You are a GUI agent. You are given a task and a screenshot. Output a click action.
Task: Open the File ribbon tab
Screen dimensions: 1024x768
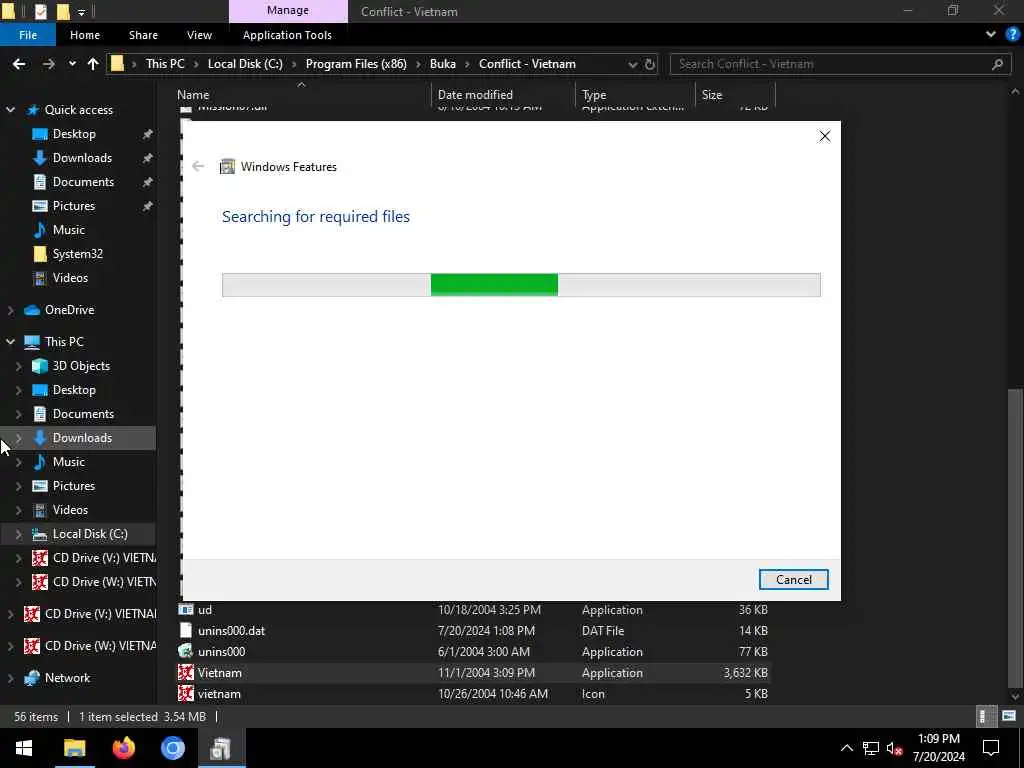(28, 35)
